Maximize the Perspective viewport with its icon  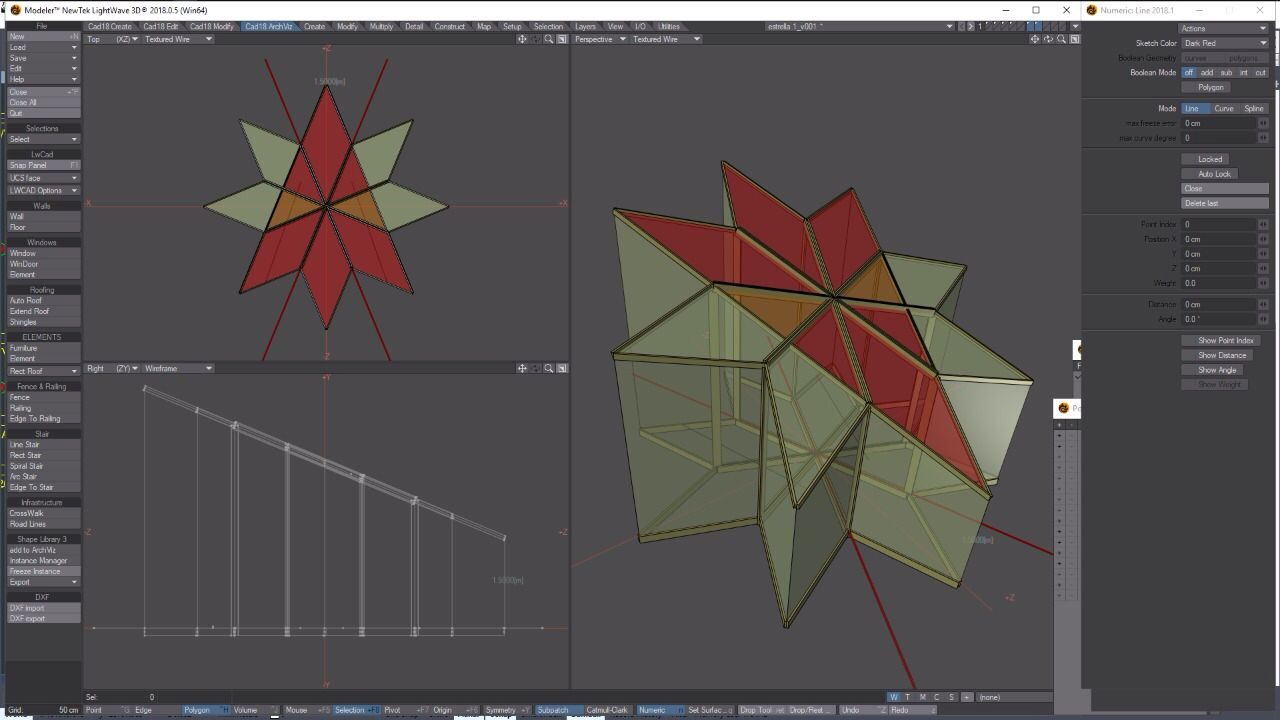1075,39
